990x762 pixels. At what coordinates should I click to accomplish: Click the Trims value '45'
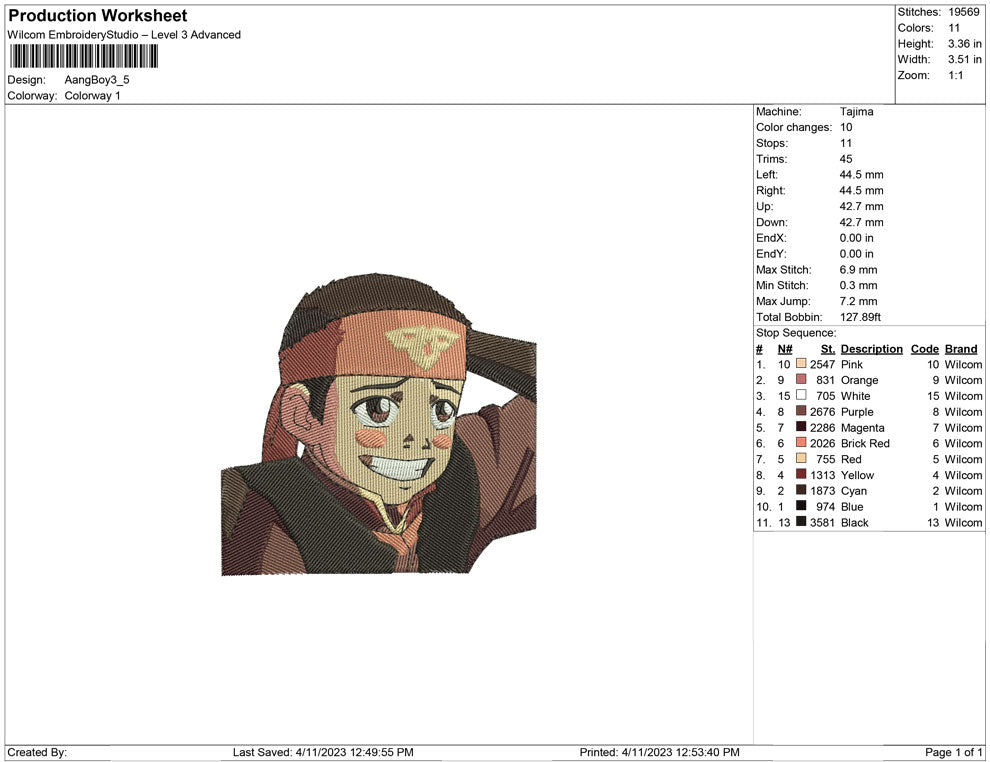click(x=845, y=159)
